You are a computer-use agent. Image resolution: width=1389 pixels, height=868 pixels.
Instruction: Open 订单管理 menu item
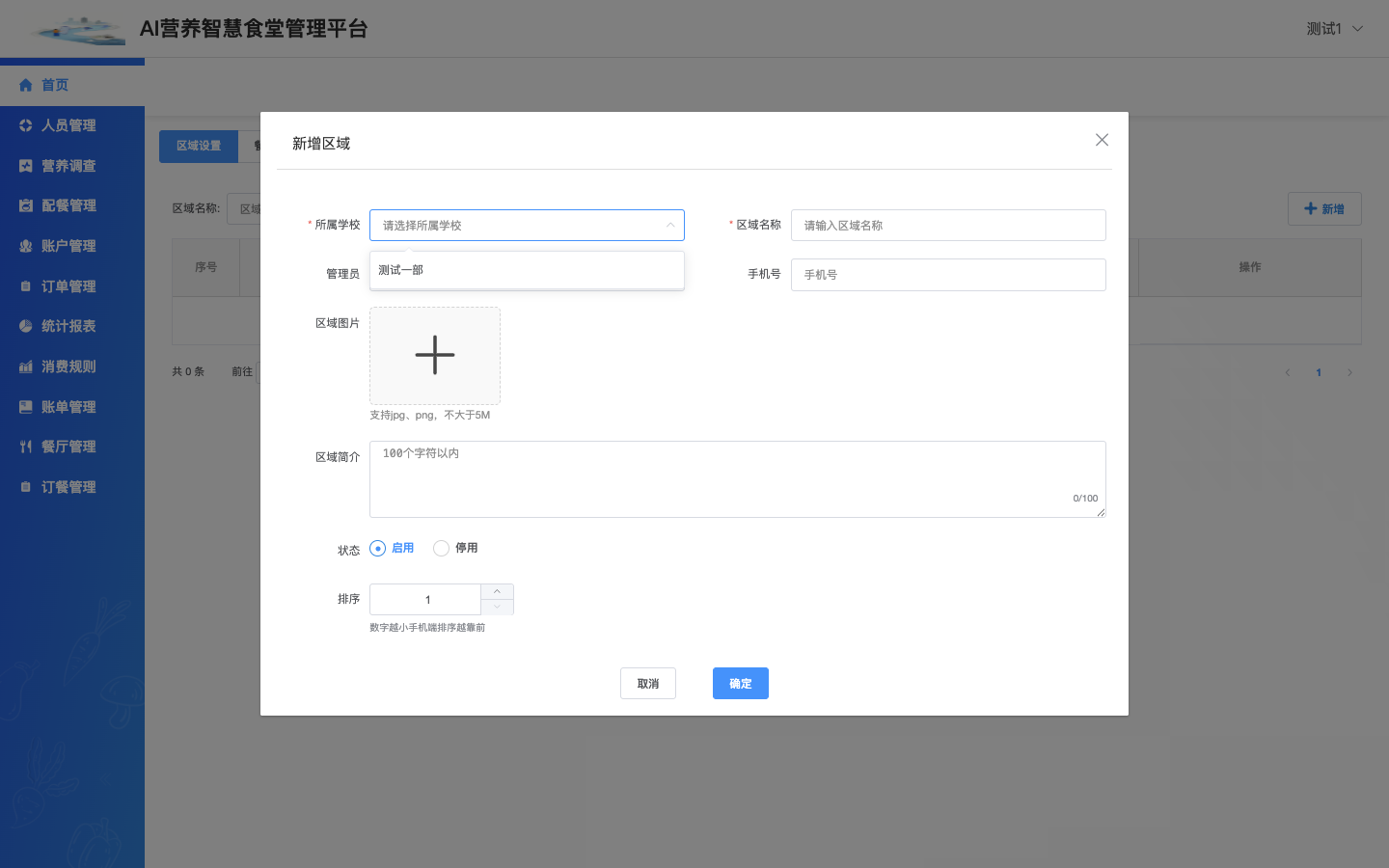click(x=72, y=286)
